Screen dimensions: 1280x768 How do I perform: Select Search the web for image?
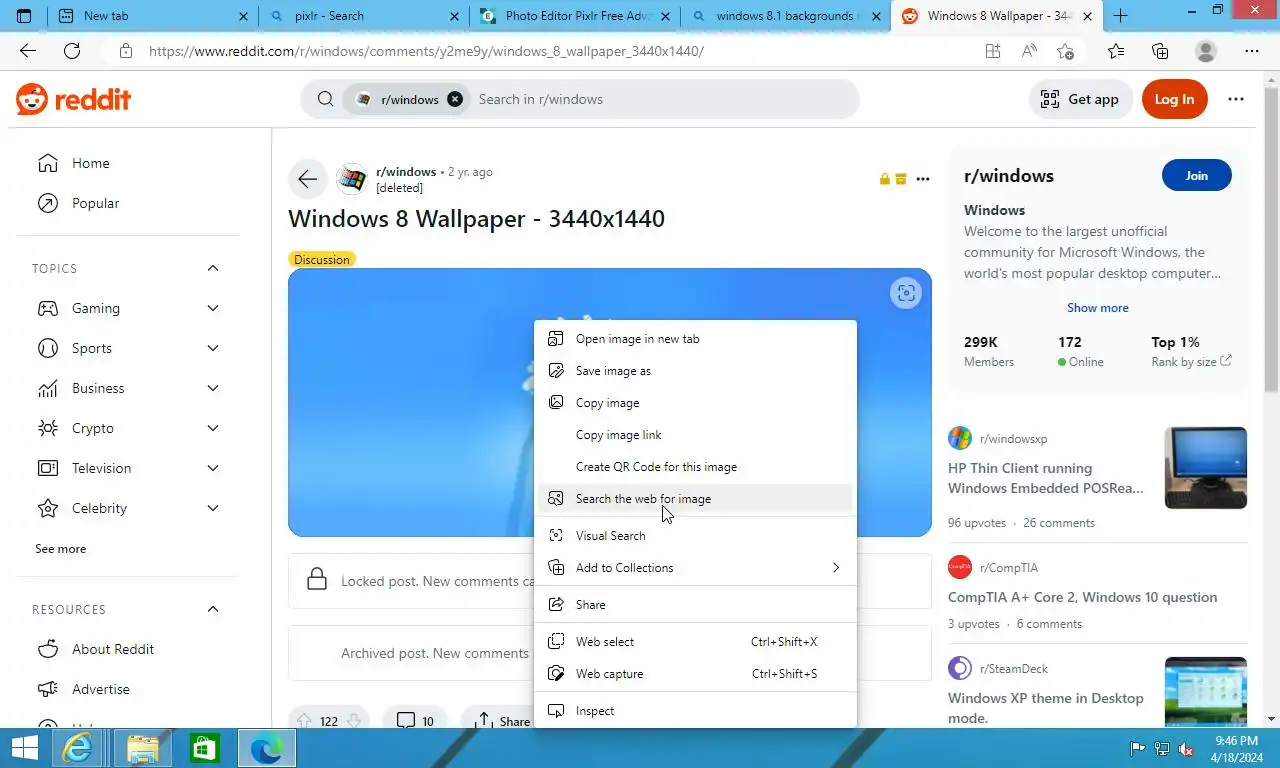tap(695, 499)
